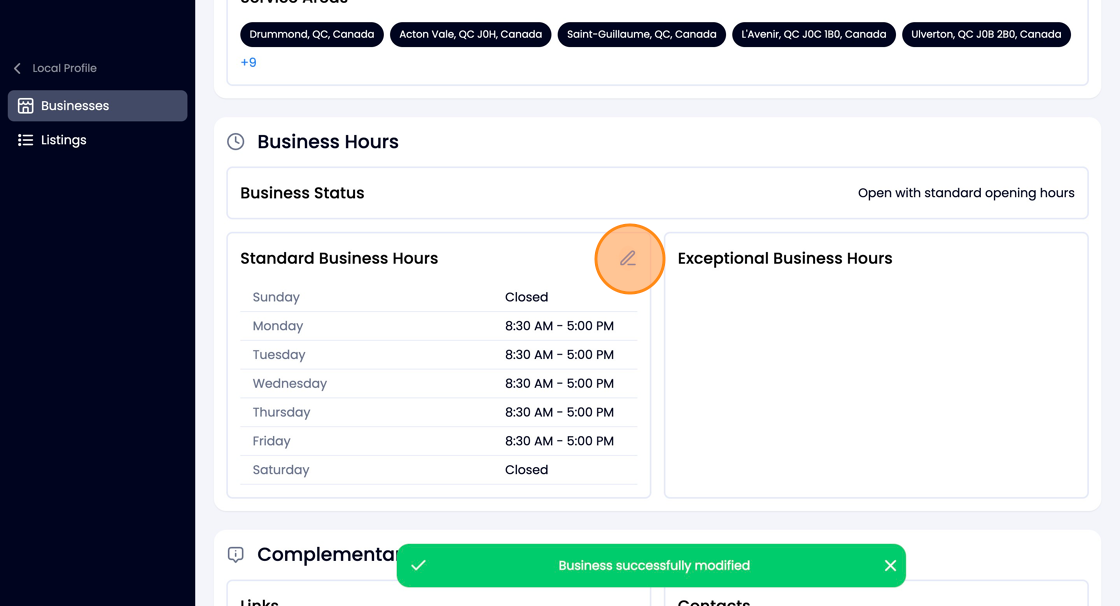Expand +9 more service areas

click(249, 62)
